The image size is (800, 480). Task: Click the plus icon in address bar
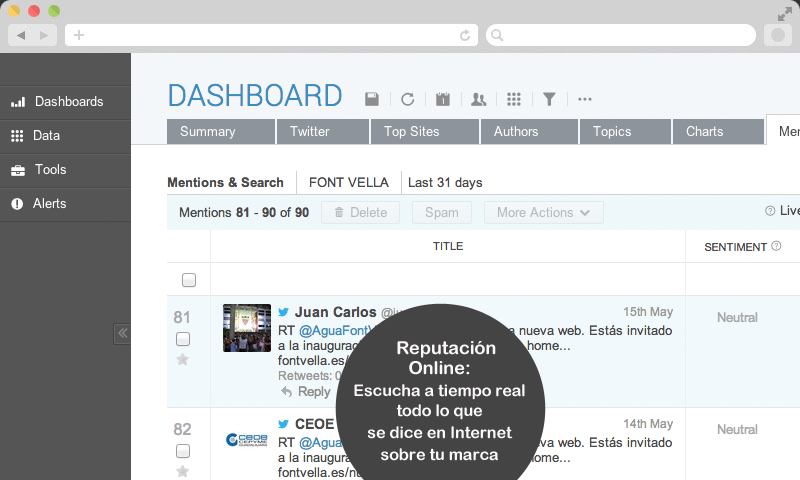pos(79,35)
